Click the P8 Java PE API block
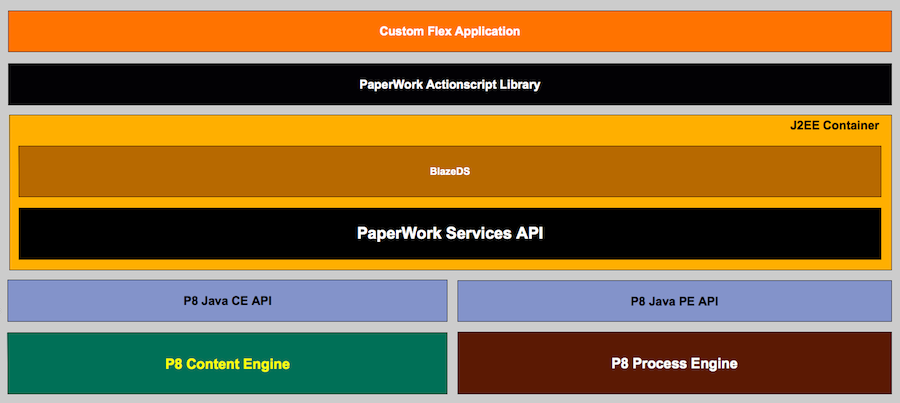This screenshot has height=403, width=900. pos(674,301)
